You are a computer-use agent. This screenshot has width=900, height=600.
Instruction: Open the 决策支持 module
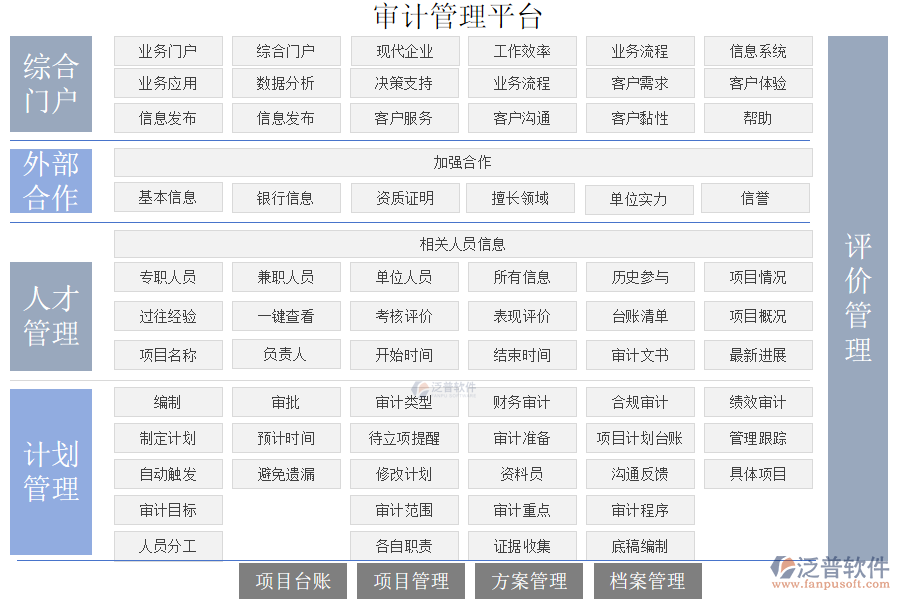point(404,84)
